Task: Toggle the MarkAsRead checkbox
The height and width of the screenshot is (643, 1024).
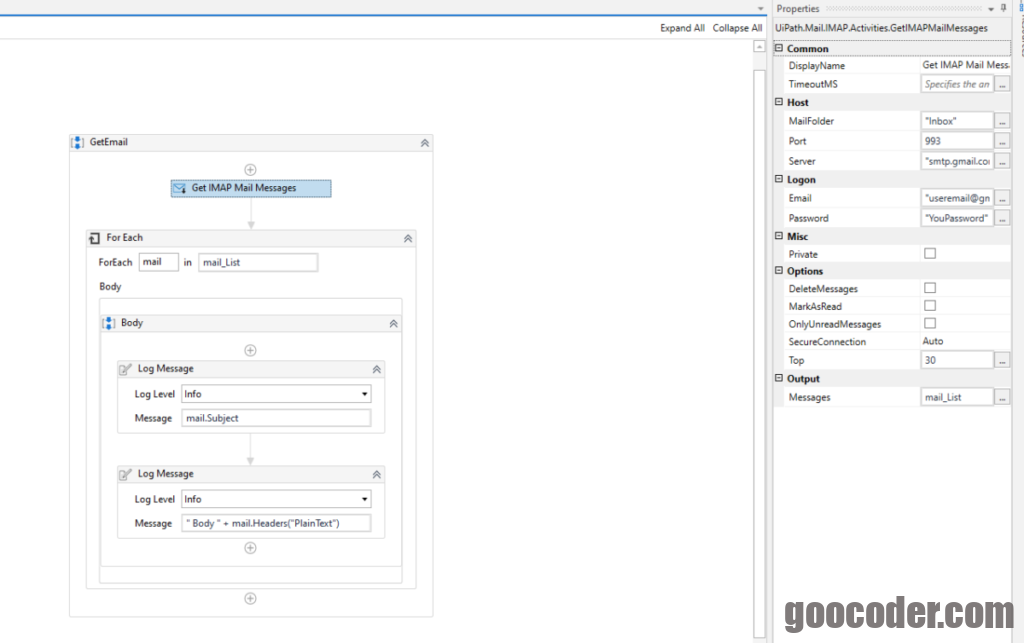Action: click(x=930, y=306)
